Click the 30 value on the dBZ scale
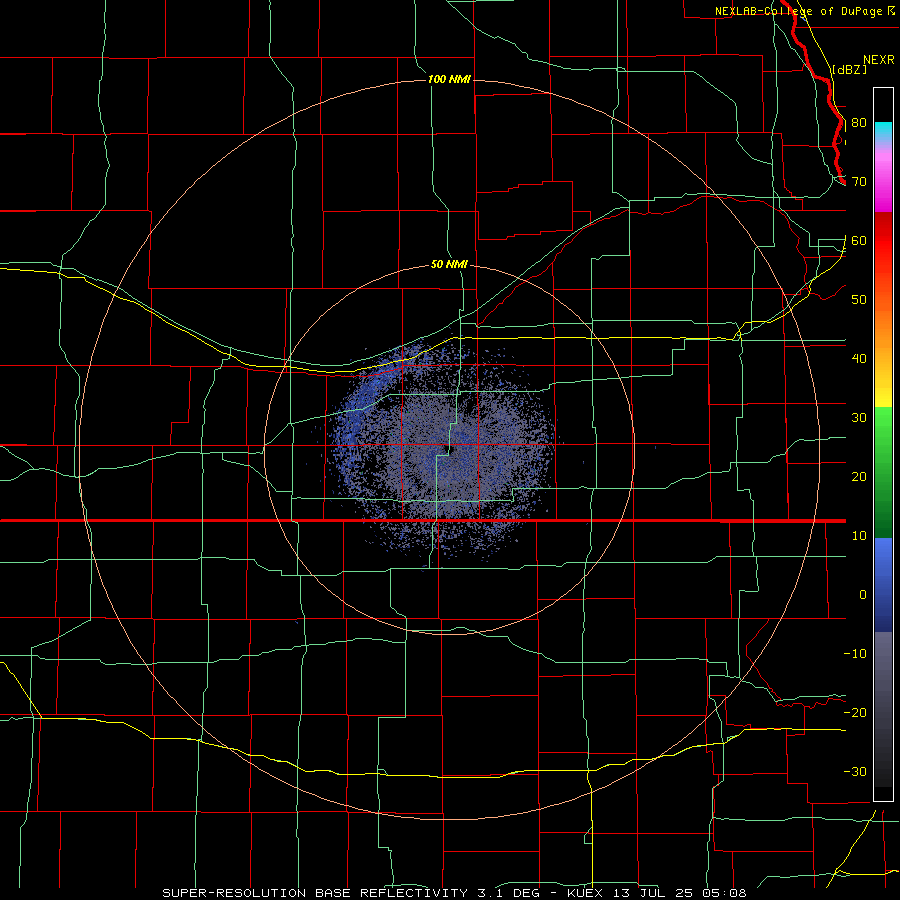Image resolution: width=900 pixels, height=900 pixels. pyautogui.click(x=859, y=418)
